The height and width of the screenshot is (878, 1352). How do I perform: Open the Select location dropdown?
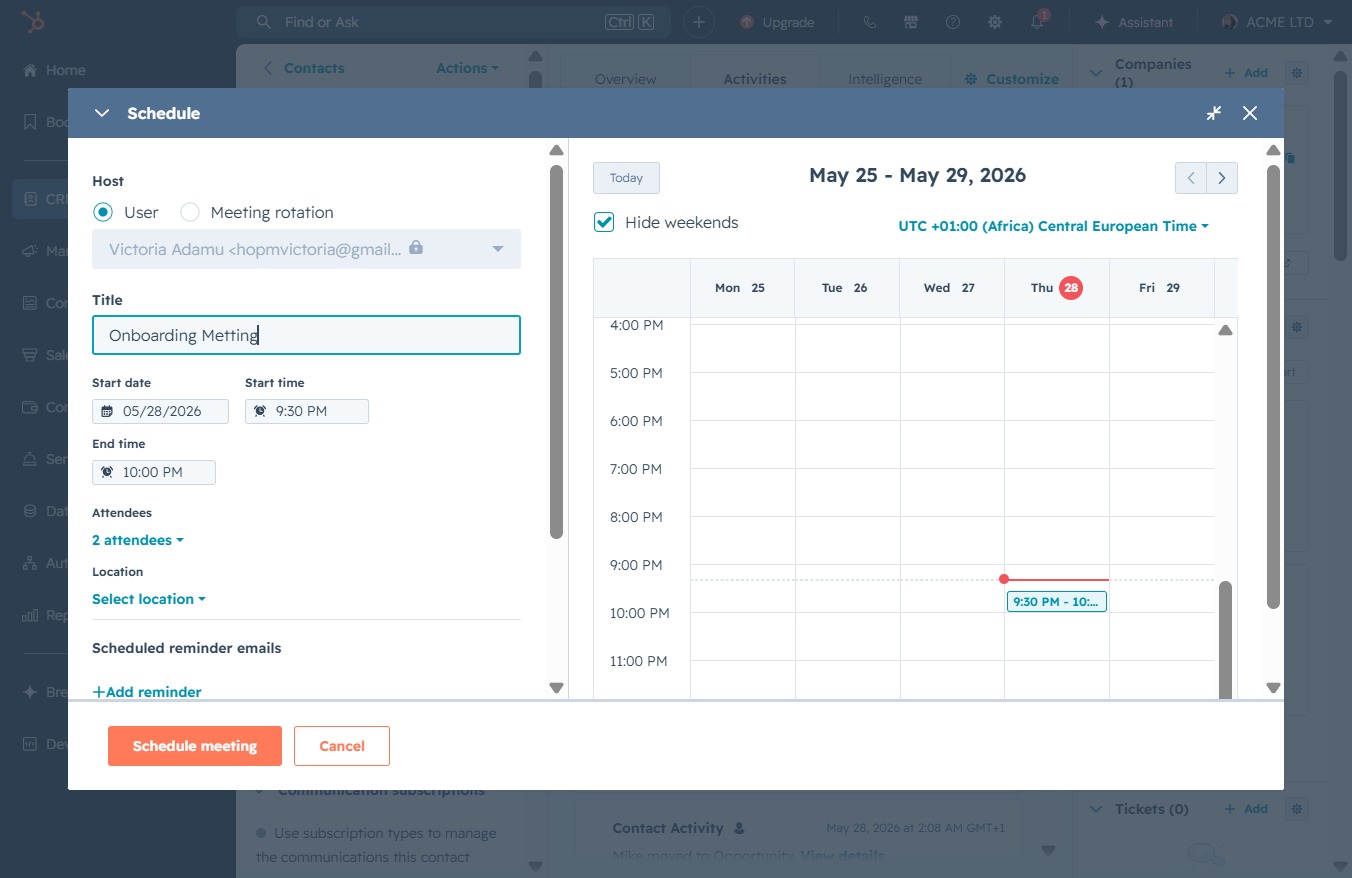(149, 599)
